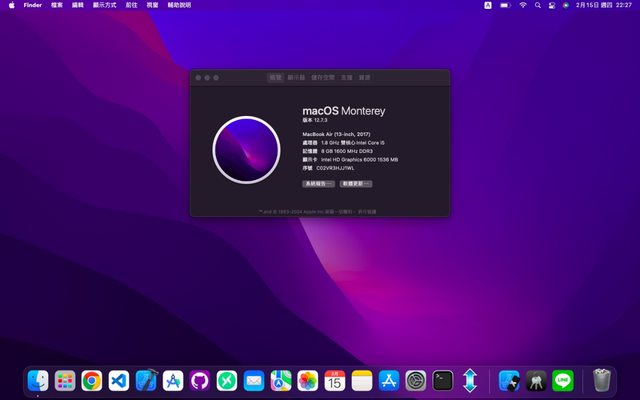Open Finder from the Dock

38,380
